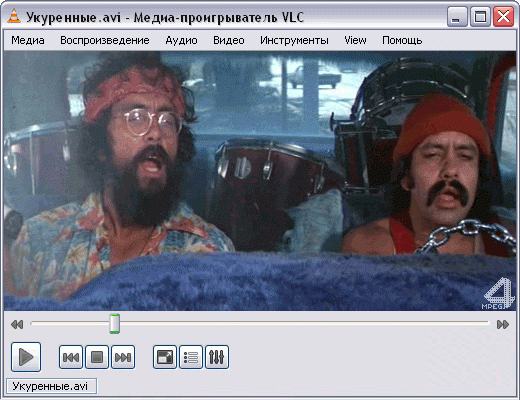Maximize the VLC window
The height and width of the screenshot is (400, 520).
pyautogui.click(x=480, y=16)
